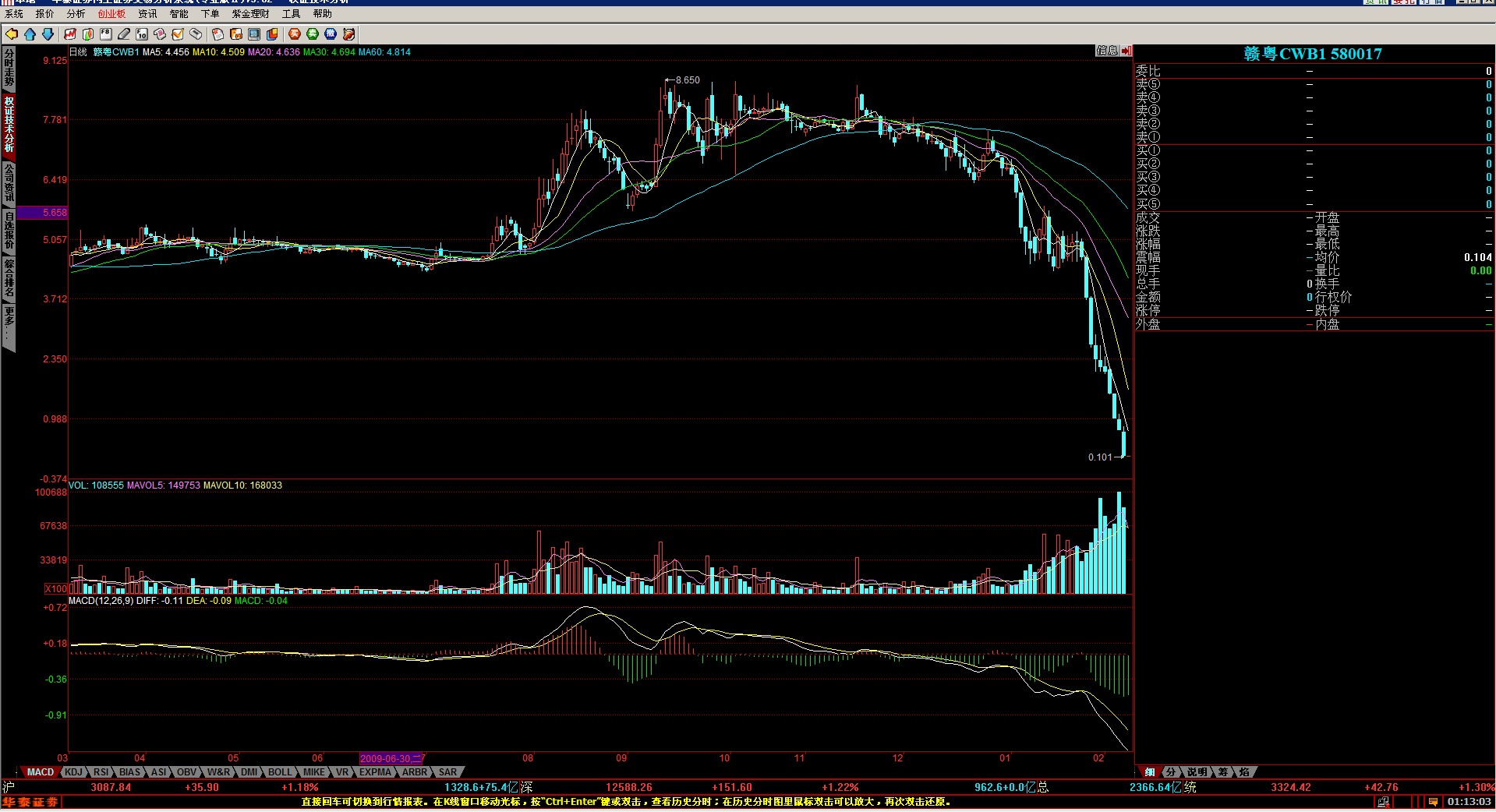Click the yellow back arrow toolbar icon
1496x812 pixels.
click(12, 34)
